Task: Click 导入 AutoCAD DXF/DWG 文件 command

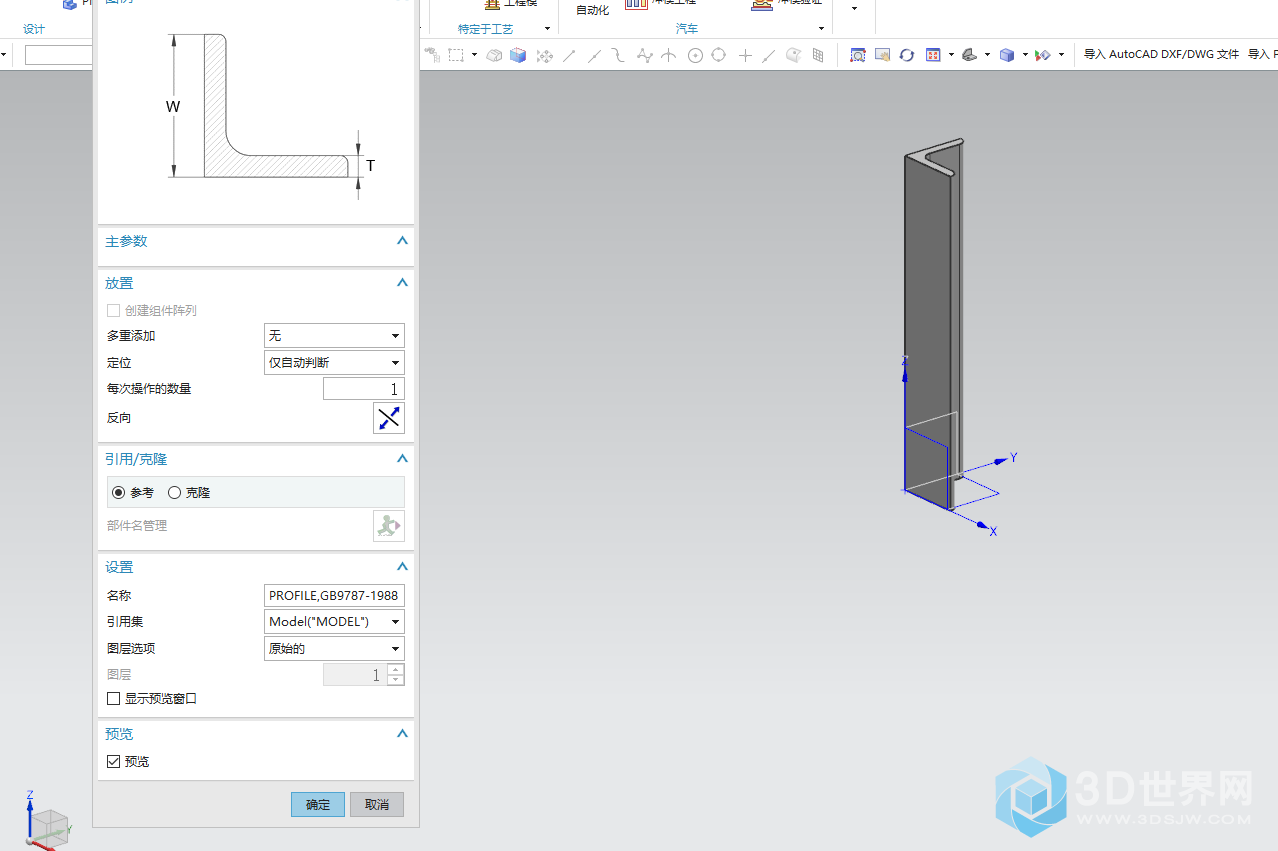Action: pos(1161,55)
